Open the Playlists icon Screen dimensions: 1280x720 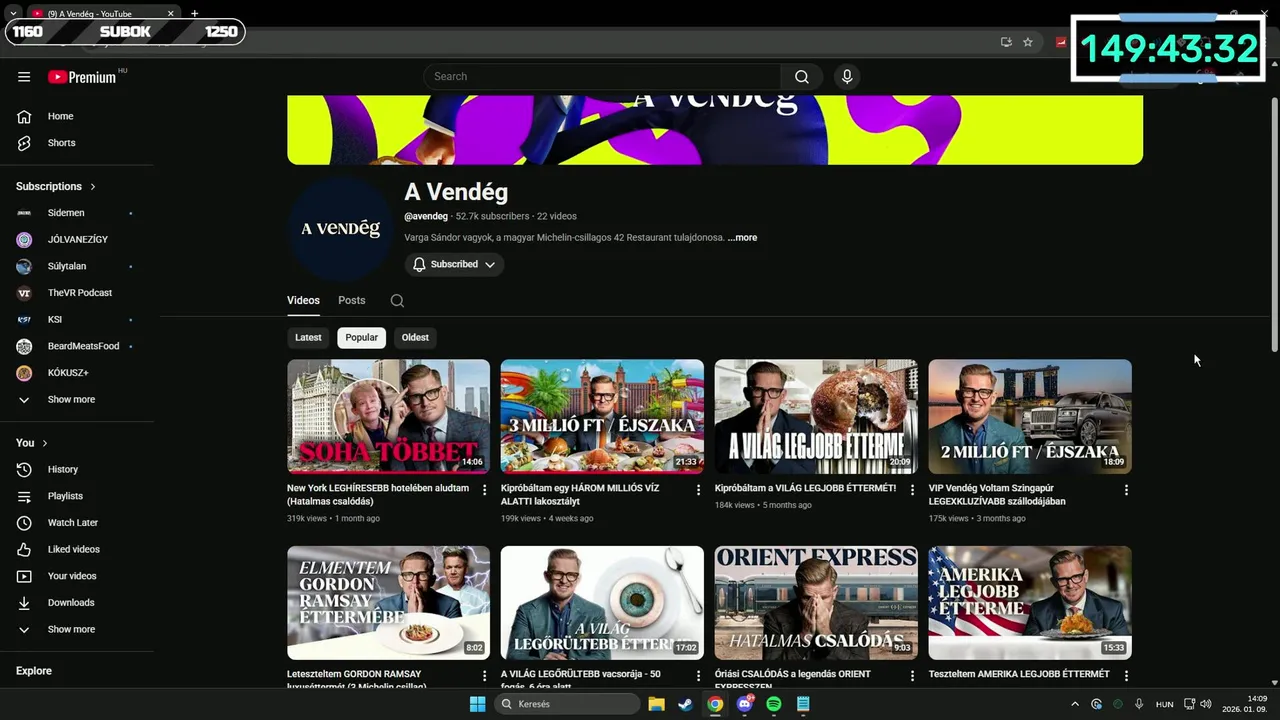(x=24, y=496)
